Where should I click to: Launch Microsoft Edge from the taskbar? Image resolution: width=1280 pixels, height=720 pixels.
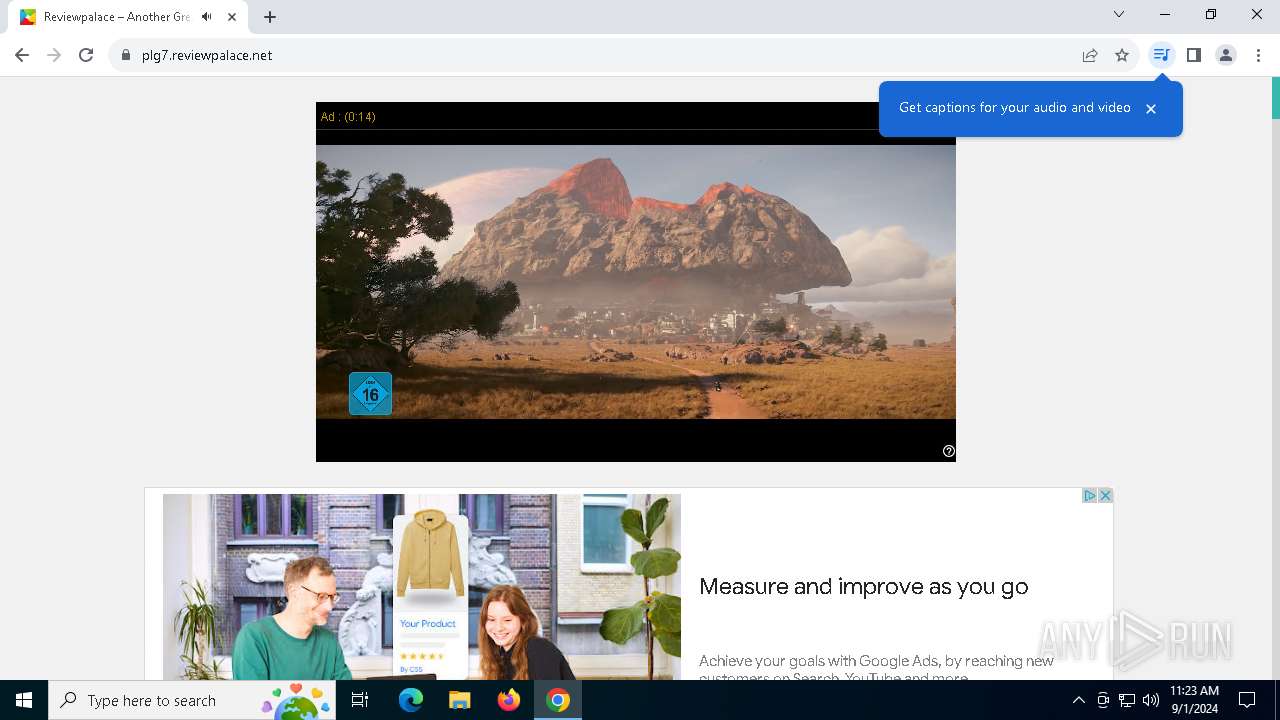(411, 700)
